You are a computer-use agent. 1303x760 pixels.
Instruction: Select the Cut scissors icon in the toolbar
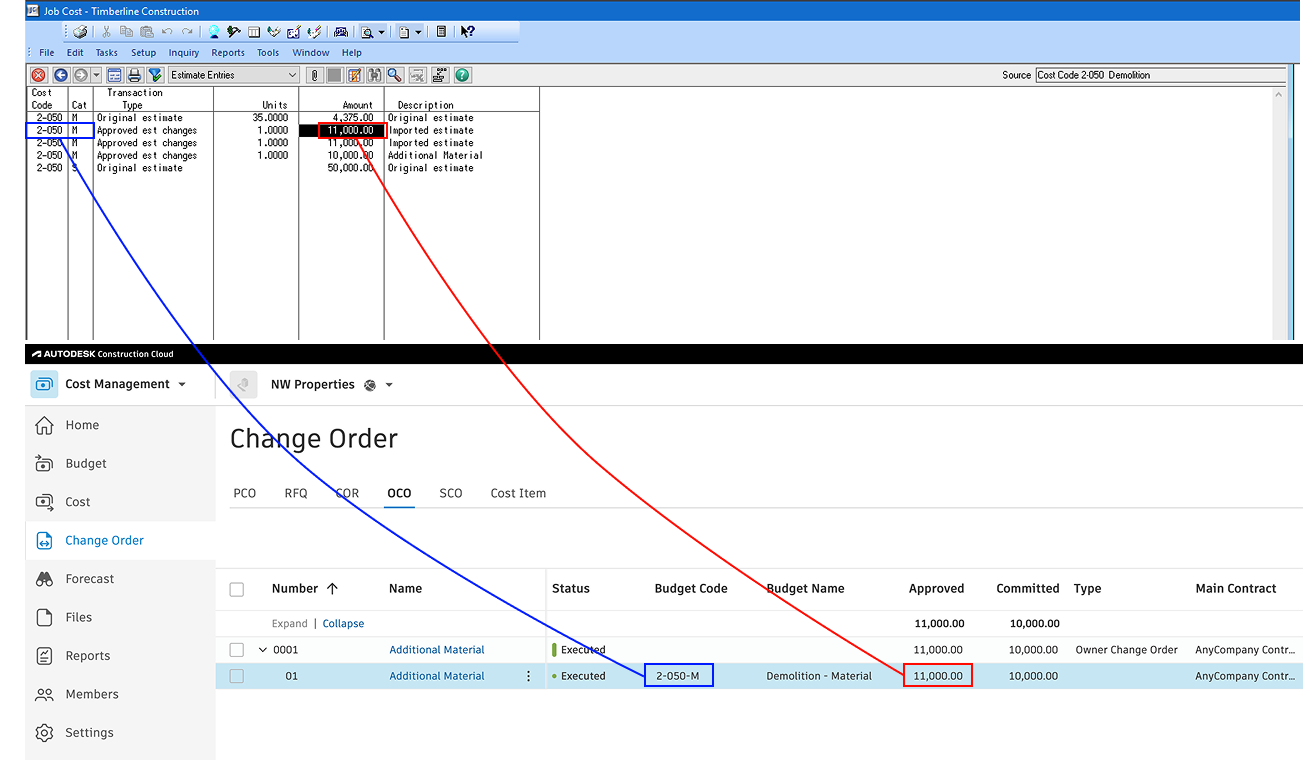(105, 31)
